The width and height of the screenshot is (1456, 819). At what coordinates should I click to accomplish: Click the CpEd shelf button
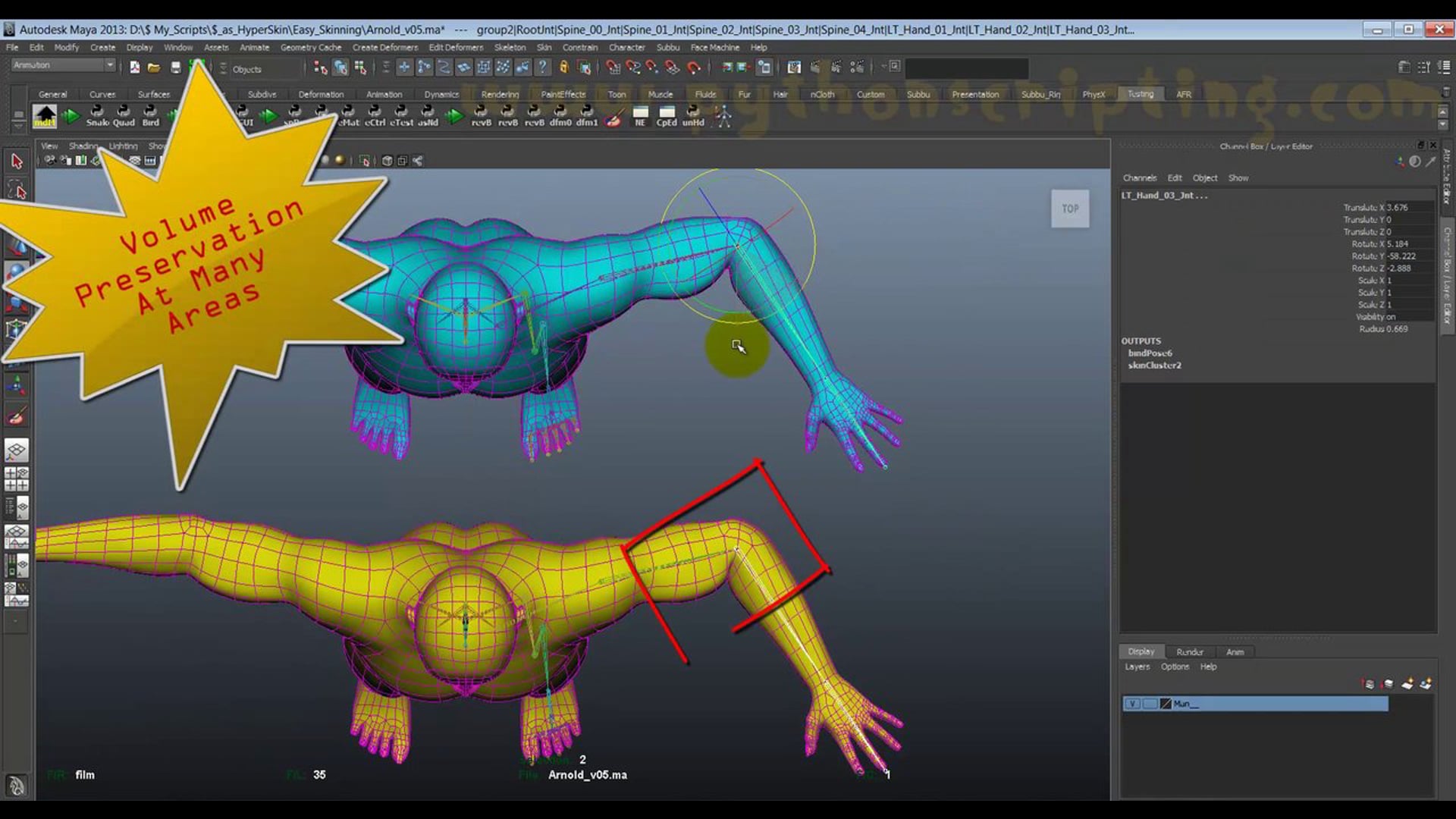click(667, 116)
